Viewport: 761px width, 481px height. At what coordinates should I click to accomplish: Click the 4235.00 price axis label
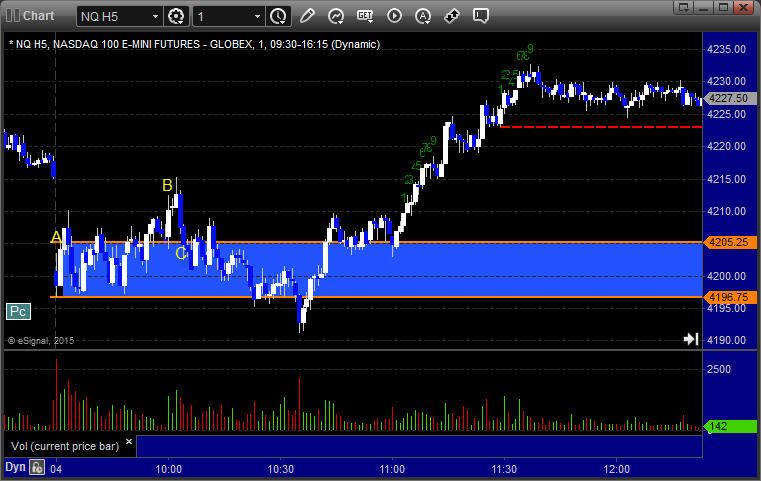[x=727, y=49]
